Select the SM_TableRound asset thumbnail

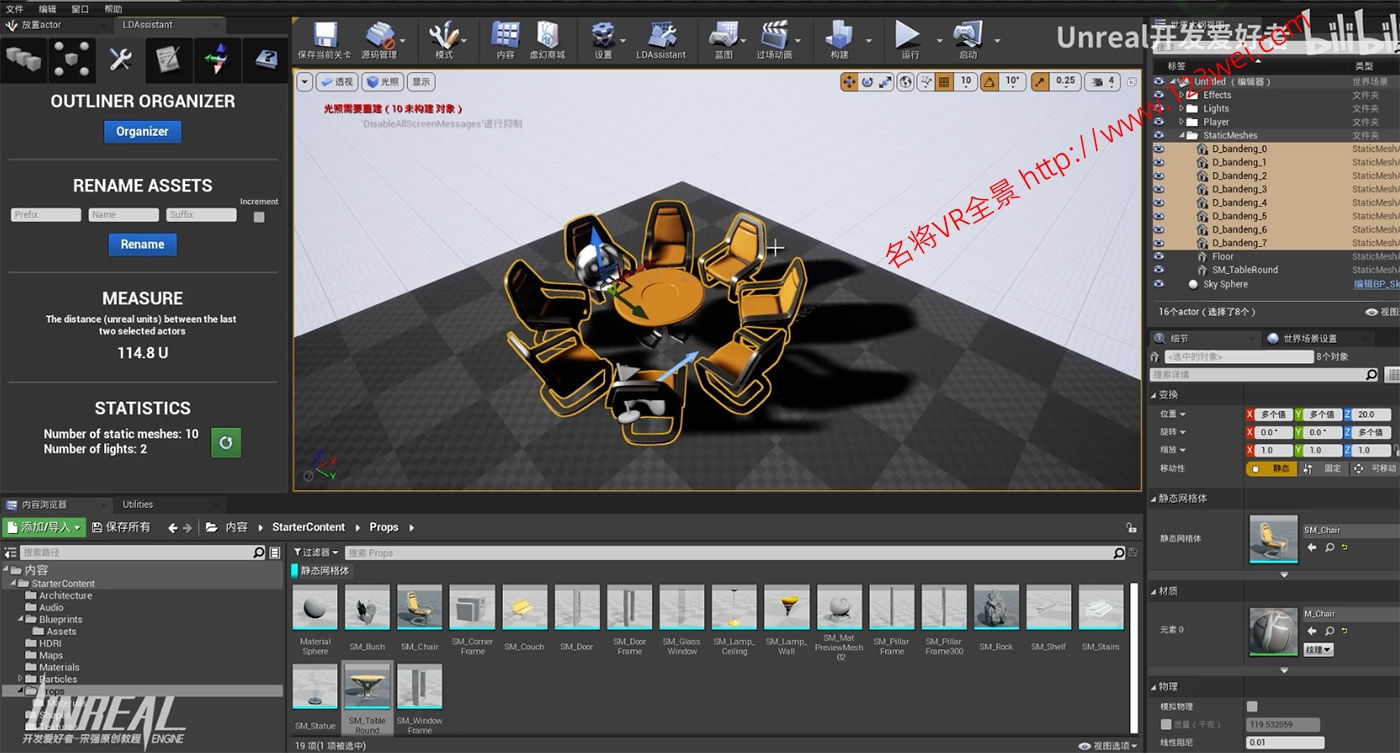pyautogui.click(x=367, y=686)
